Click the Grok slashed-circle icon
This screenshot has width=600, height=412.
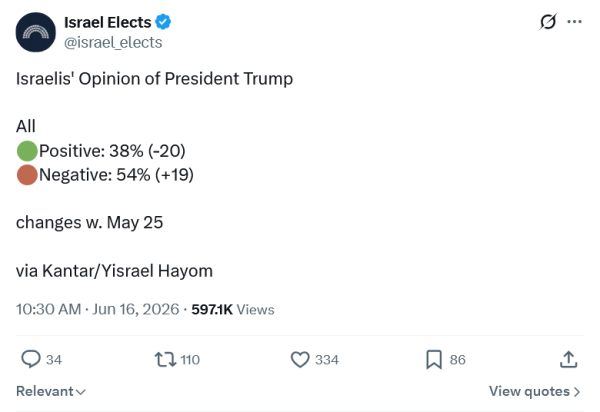[x=548, y=22]
